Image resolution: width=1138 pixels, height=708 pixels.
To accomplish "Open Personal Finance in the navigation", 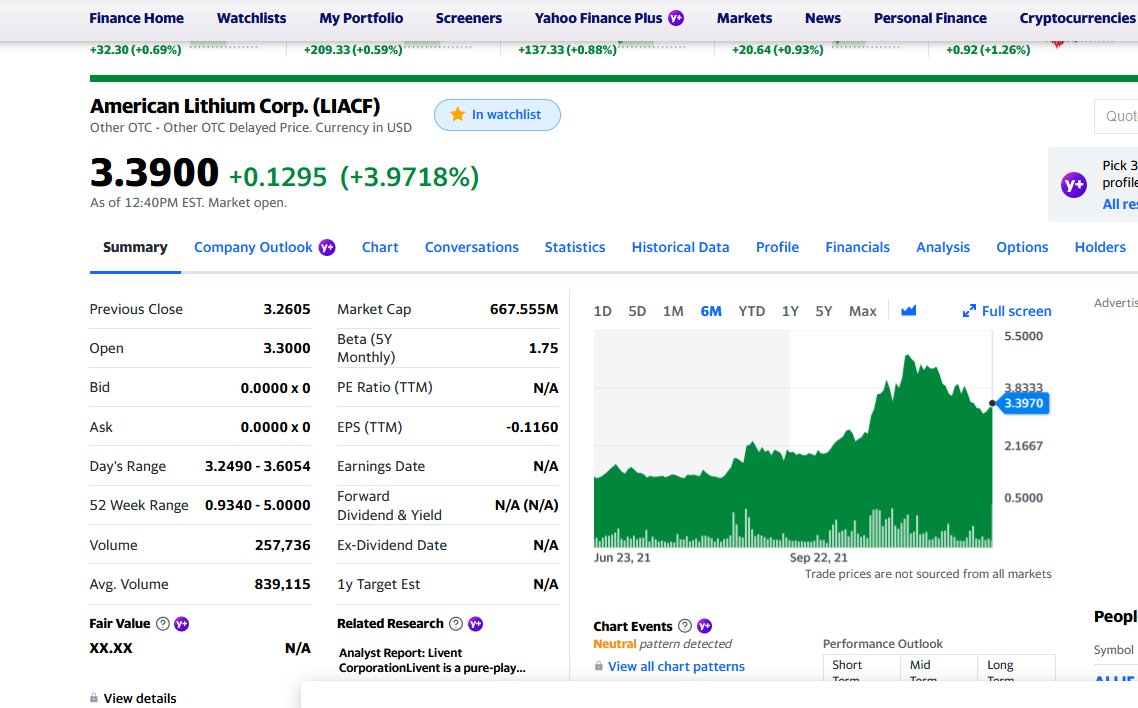I will pyautogui.click(x=930, y=18).
